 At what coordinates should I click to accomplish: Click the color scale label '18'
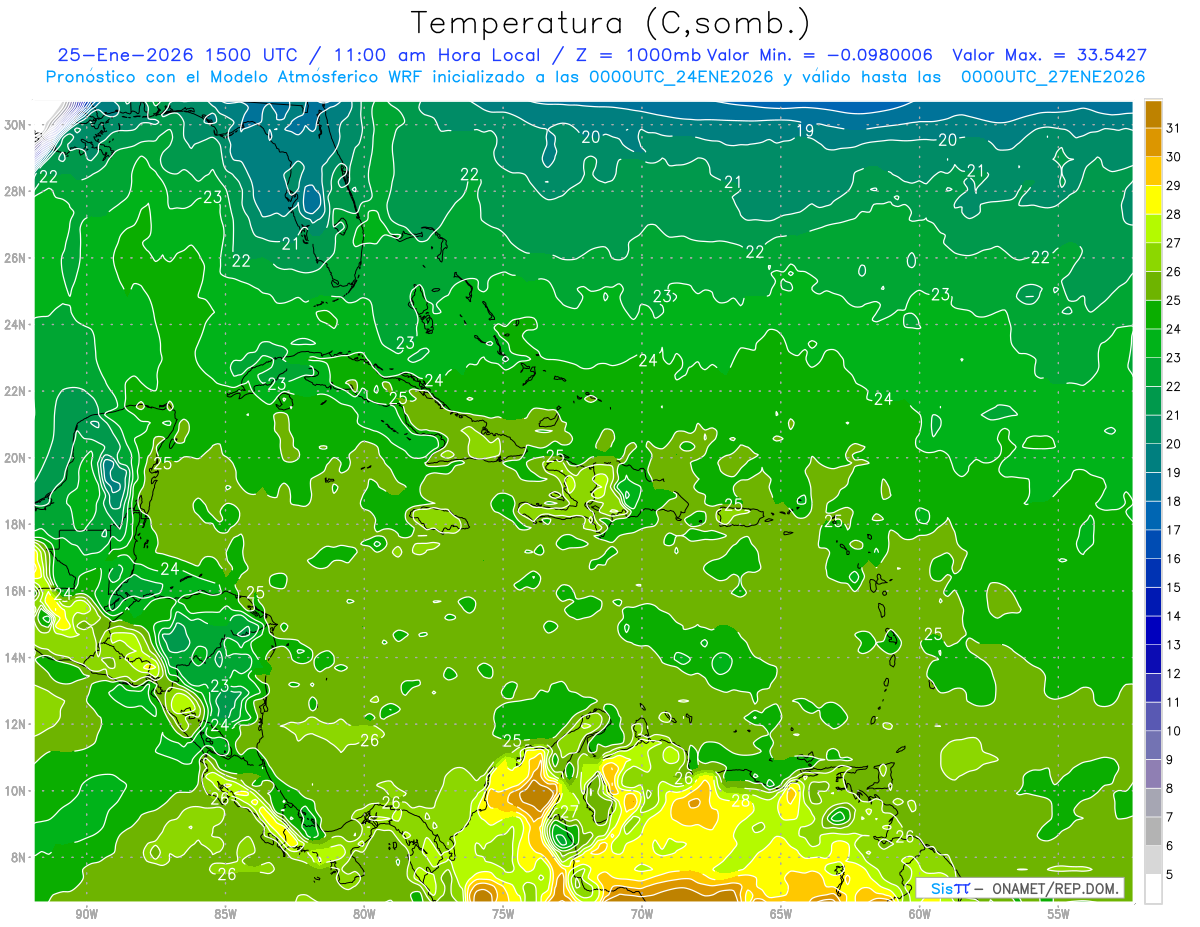pos(1174,501)
